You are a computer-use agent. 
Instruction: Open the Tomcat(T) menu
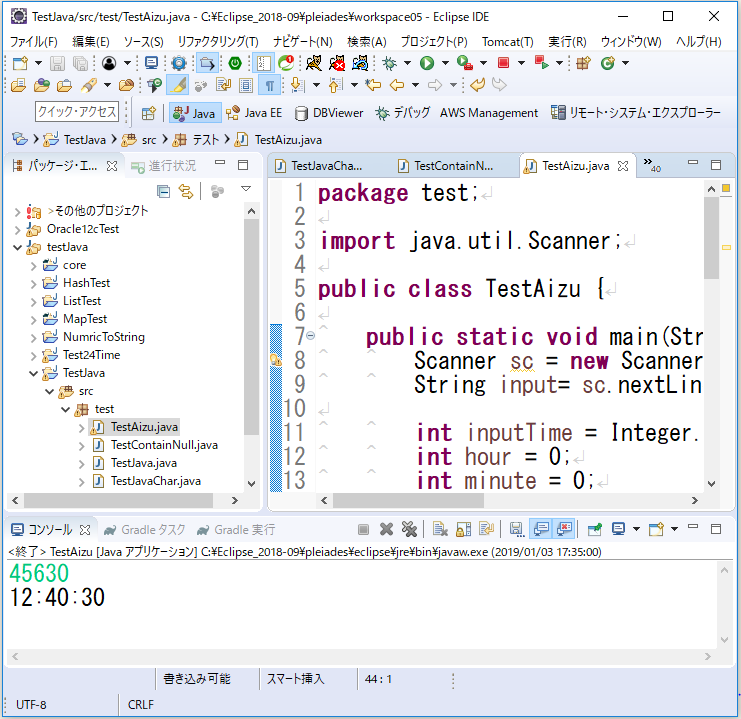click(508, 42)
